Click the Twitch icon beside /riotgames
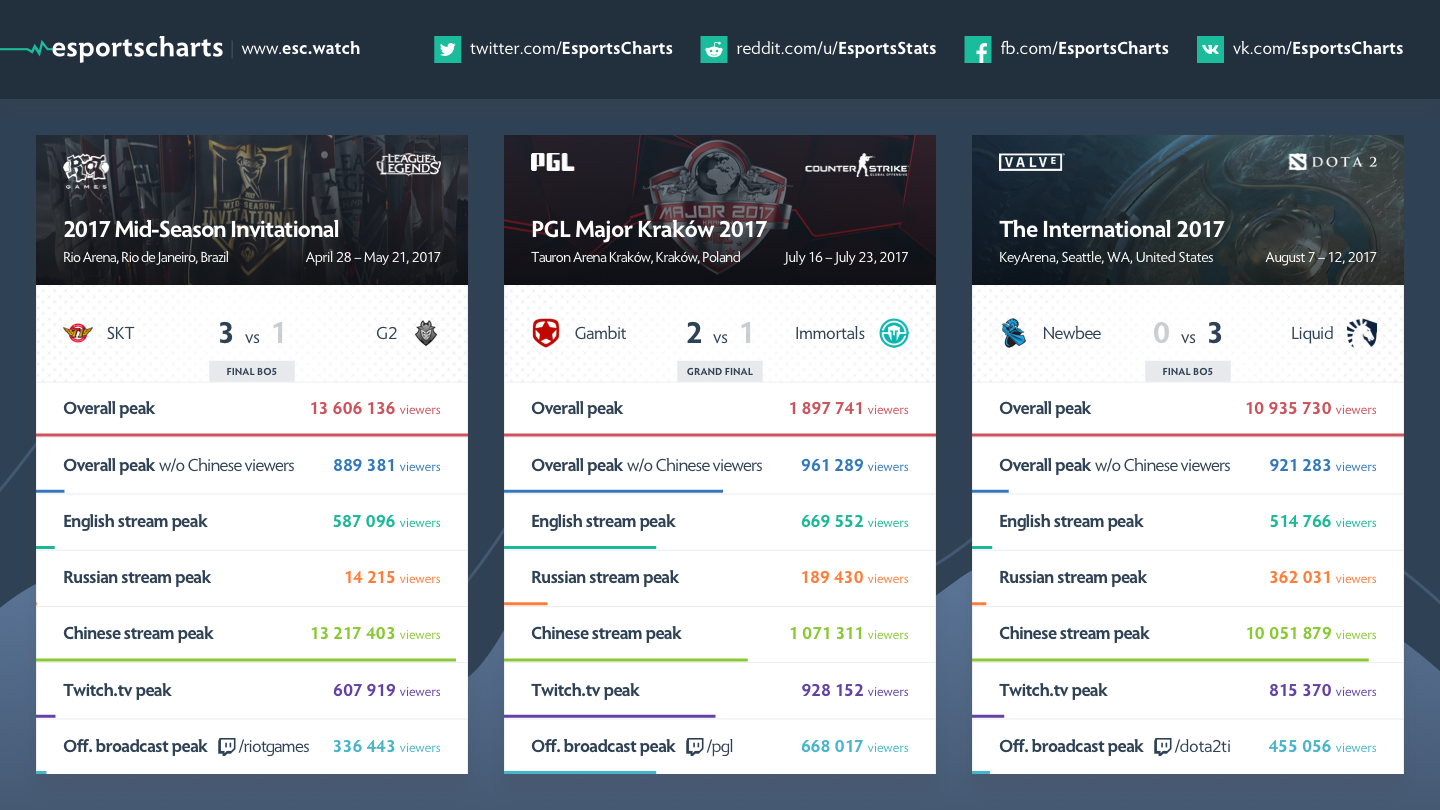 pyautogui.click(x=227, y=747)
